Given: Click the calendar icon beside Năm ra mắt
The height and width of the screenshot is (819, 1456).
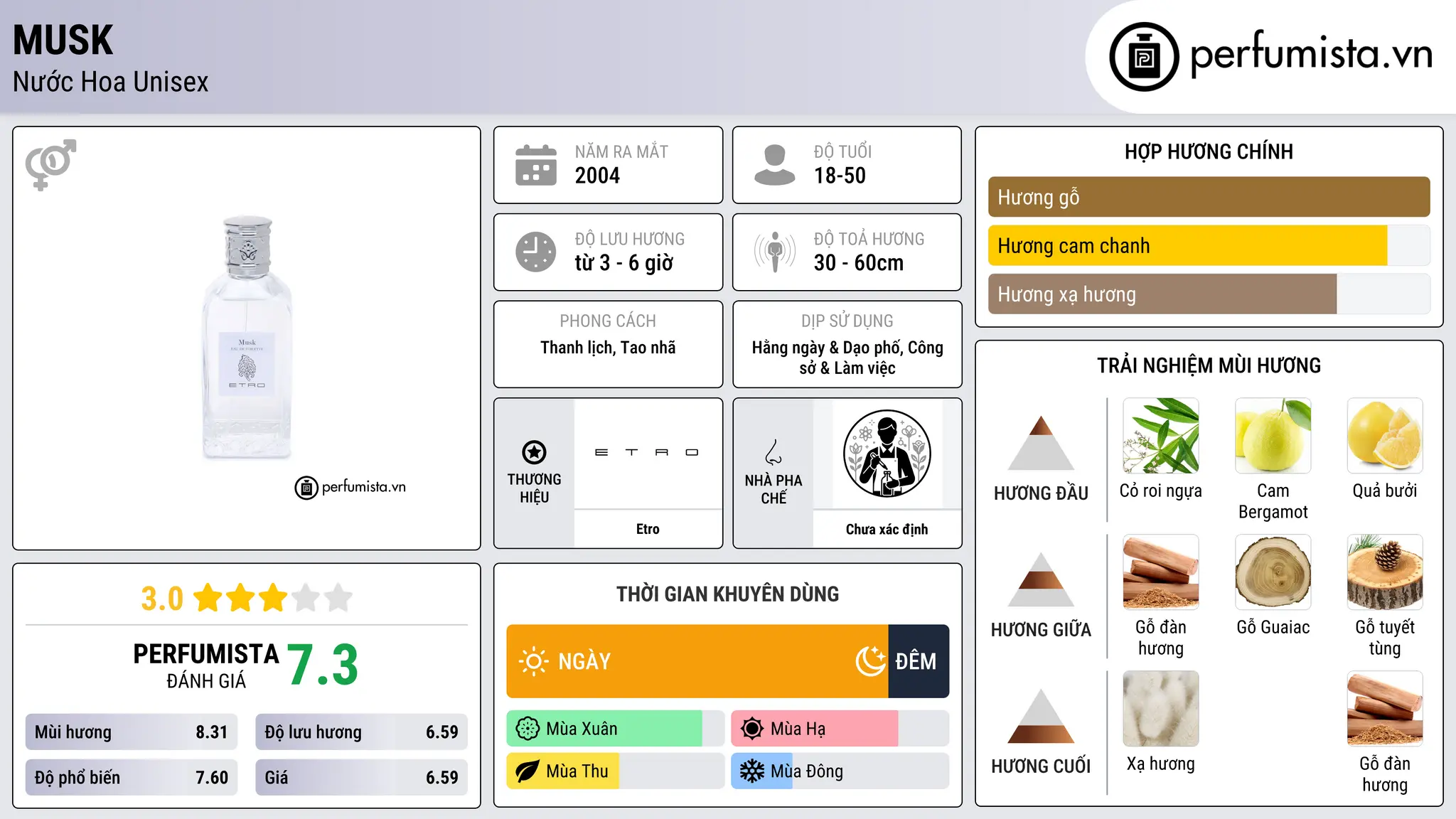Looking at the screenshot, I should pos(536,165).
